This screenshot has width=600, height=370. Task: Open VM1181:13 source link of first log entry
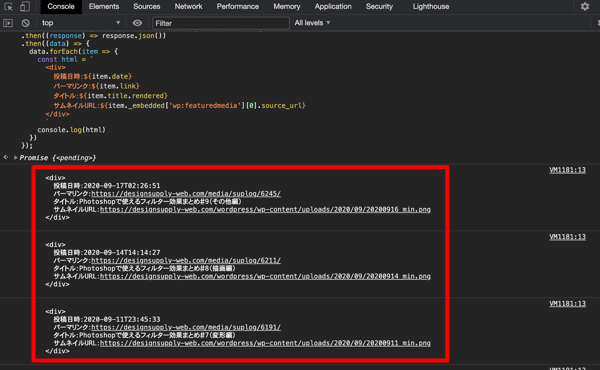[x=567, y=170]
